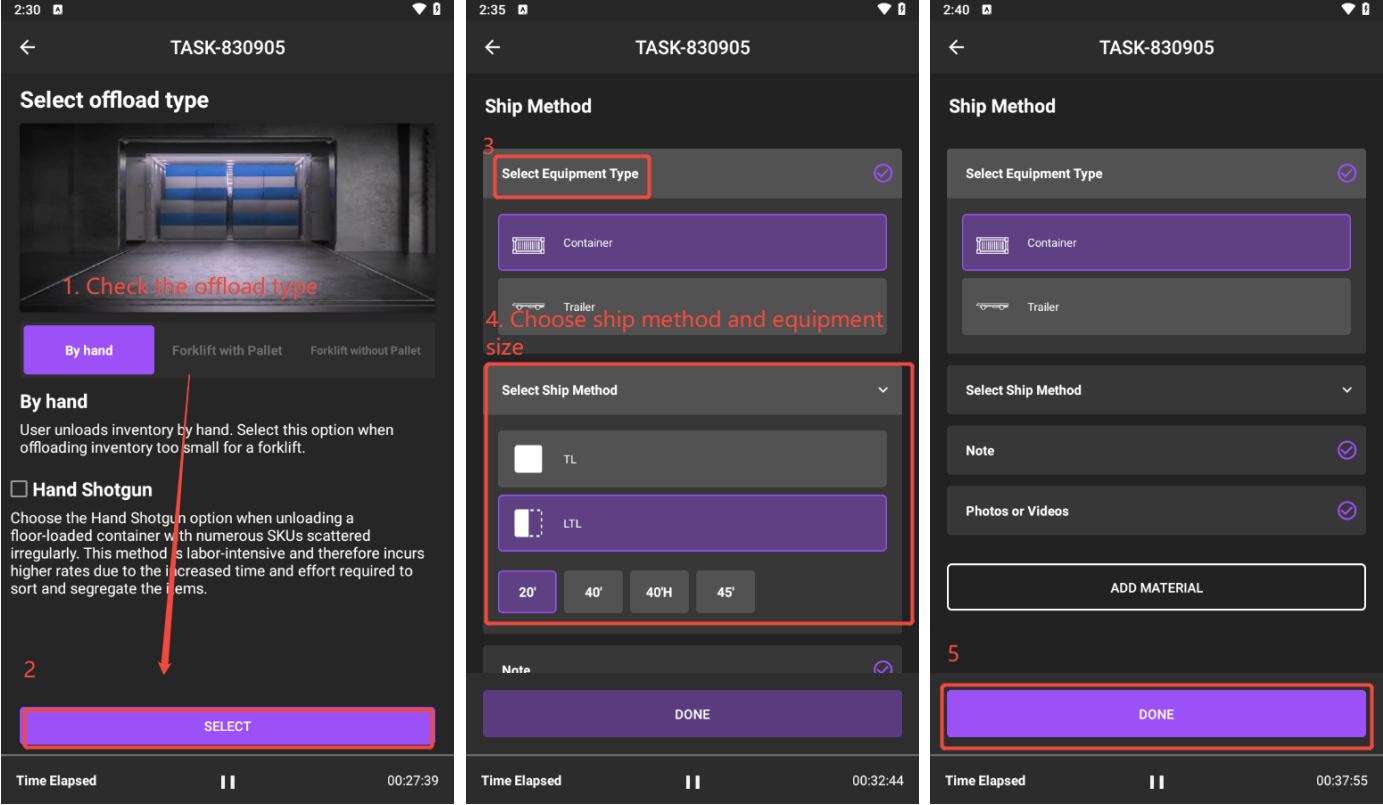Select the 20' equipment size
Image resolution: width=1383 pixels, height=805 pixels.
point(527,592)
